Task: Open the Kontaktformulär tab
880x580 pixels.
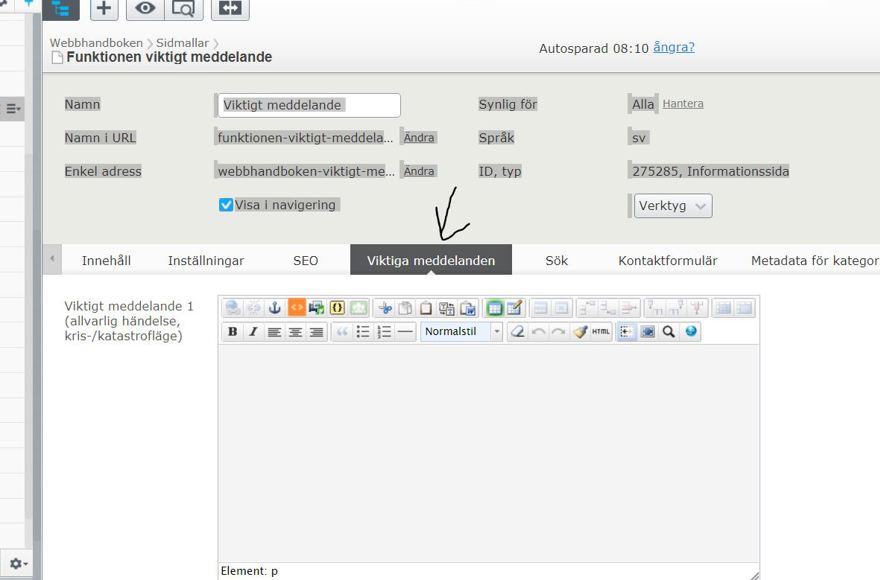Action: pyautogui.click(x=667, y=260)
